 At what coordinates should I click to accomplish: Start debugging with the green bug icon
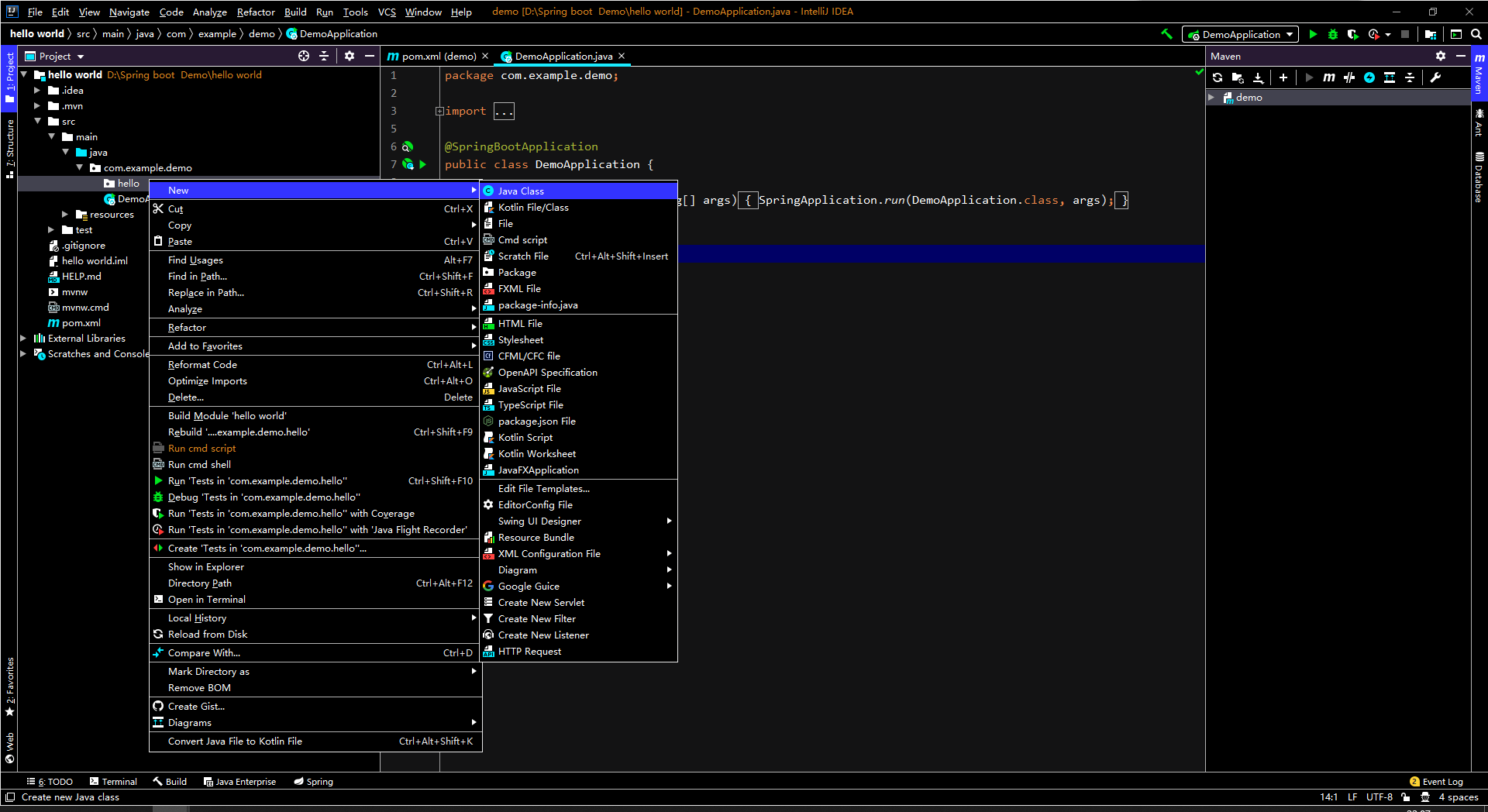pyautogui.click(x=1333, y=34)
